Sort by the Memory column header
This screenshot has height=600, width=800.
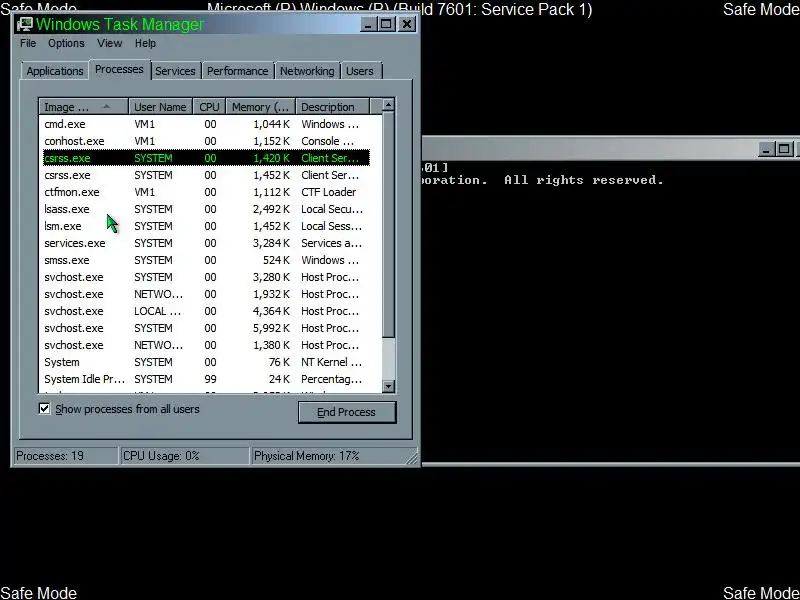tap(261, 107)
